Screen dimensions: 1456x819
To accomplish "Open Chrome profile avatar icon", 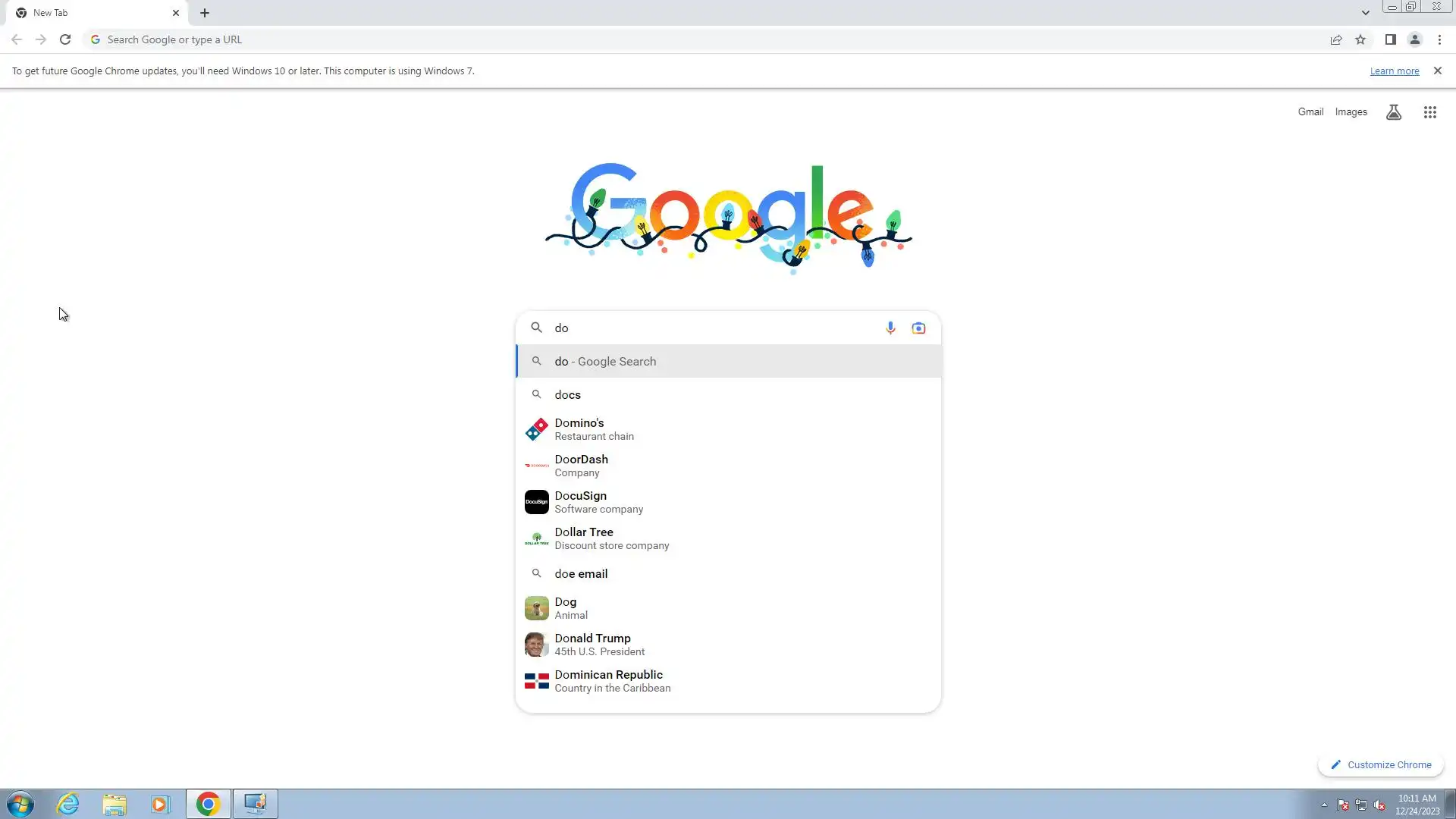I will 1414,39.
